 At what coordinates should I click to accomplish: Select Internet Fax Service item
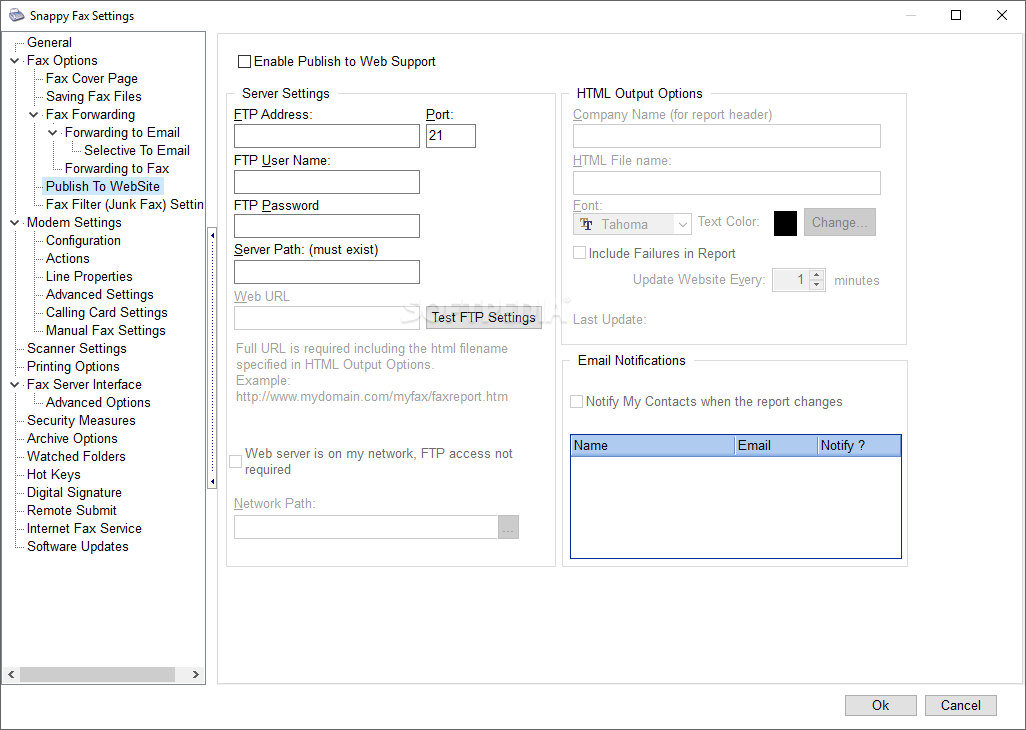pos(84,529)
